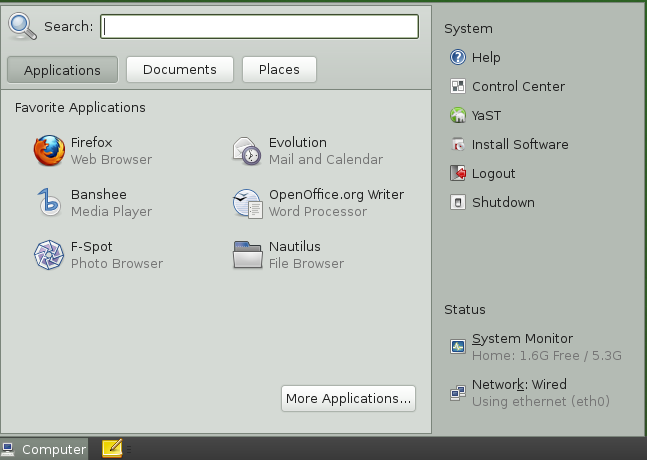Click the Network Wired status icon
This screenshot has height=460, width=647.
click(458, 393)
